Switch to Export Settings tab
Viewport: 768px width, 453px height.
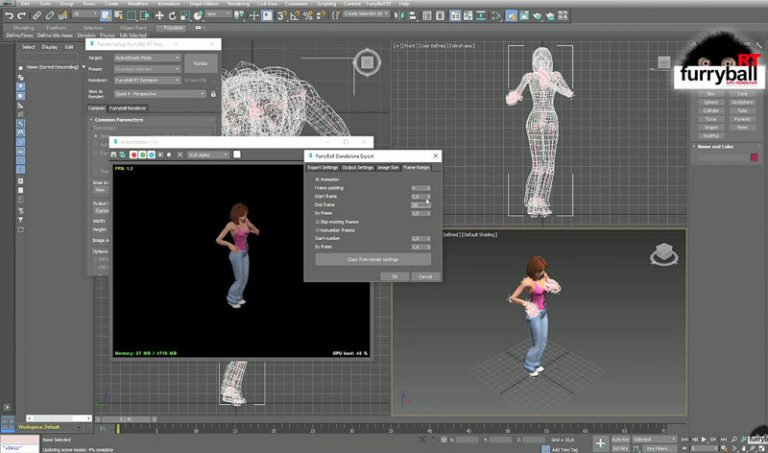pos(323,167)
